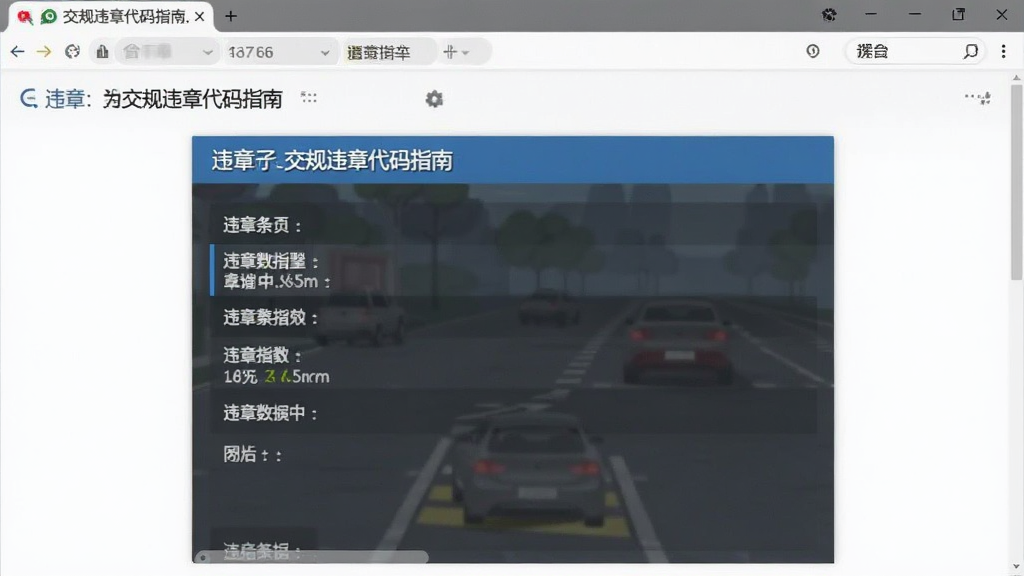
Task: Click the small grid icon after the page title
Action: pos(308,98)
